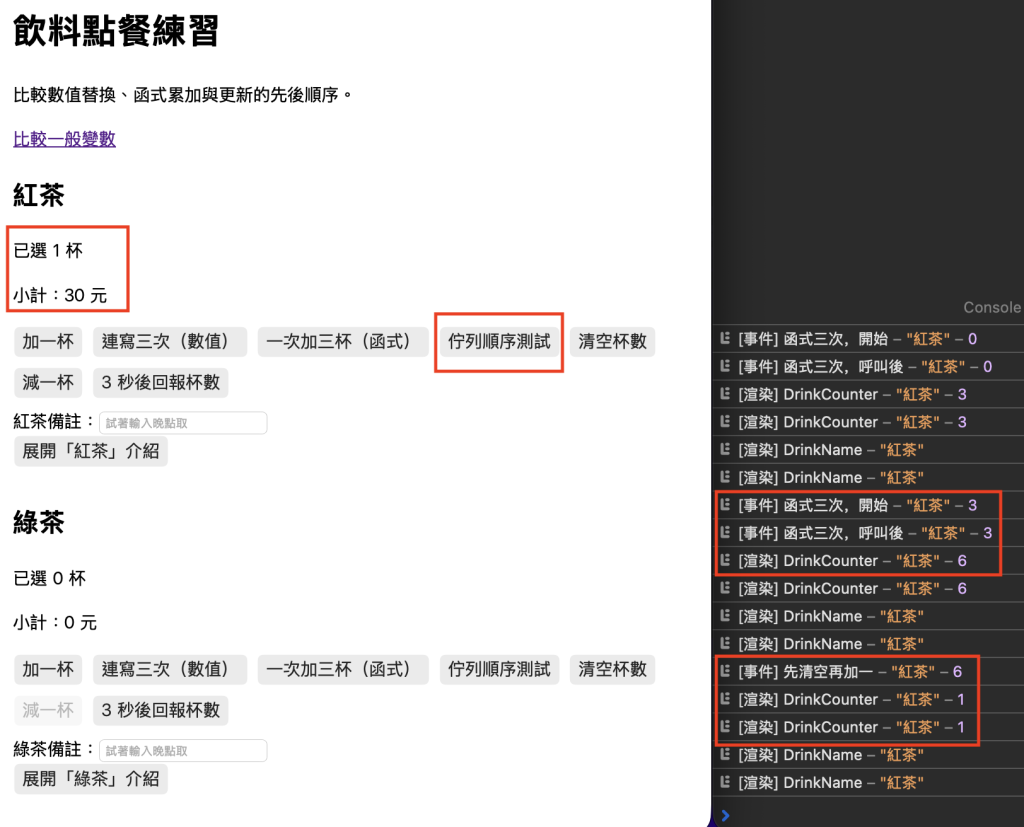
Task: Click the log icon beside 函式三次，開始 – "紅茶" – 0
Action: 725,338
